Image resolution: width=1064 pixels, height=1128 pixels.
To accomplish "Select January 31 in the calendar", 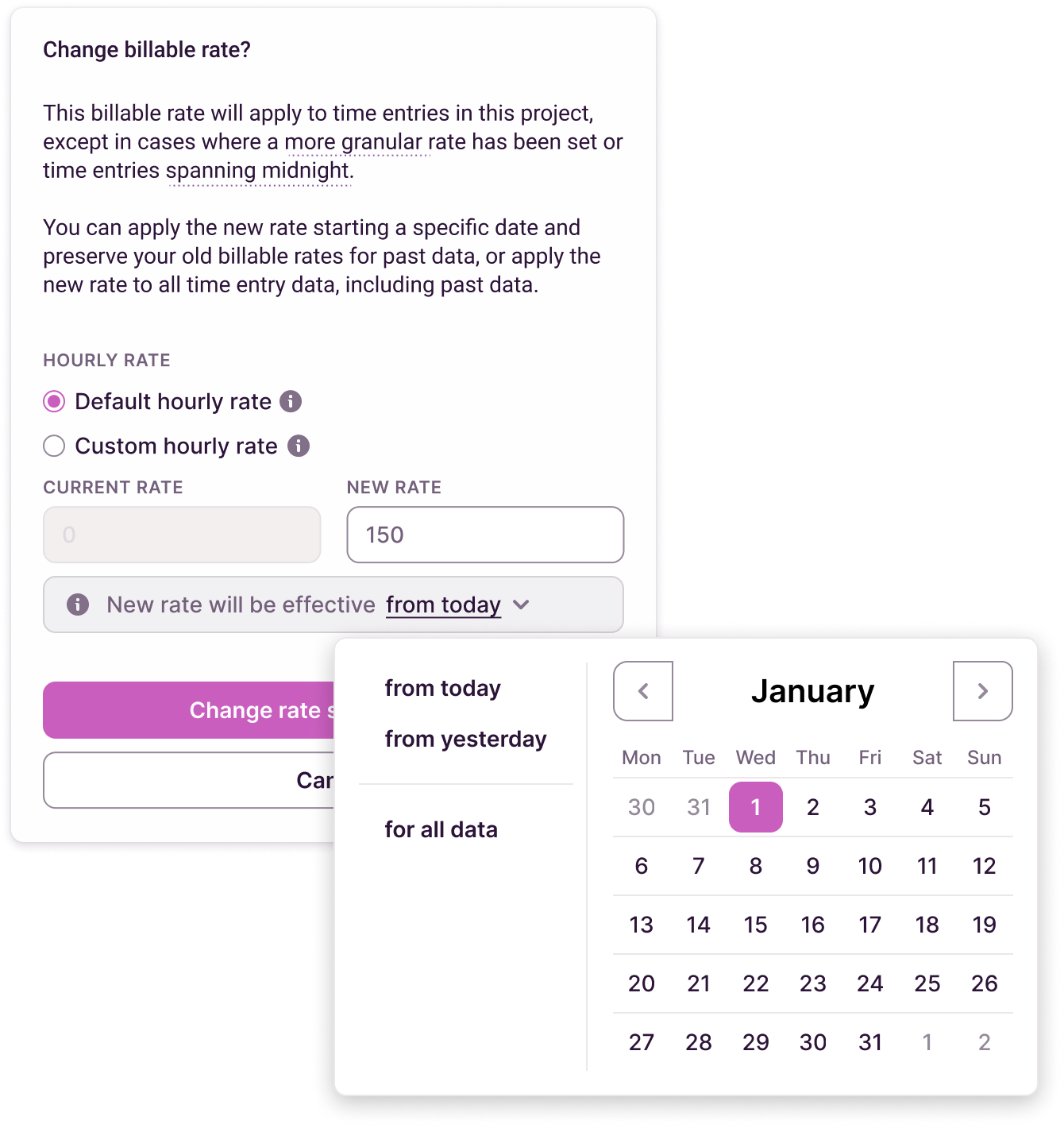I will pyautogui.click(x=870, y=1041).
